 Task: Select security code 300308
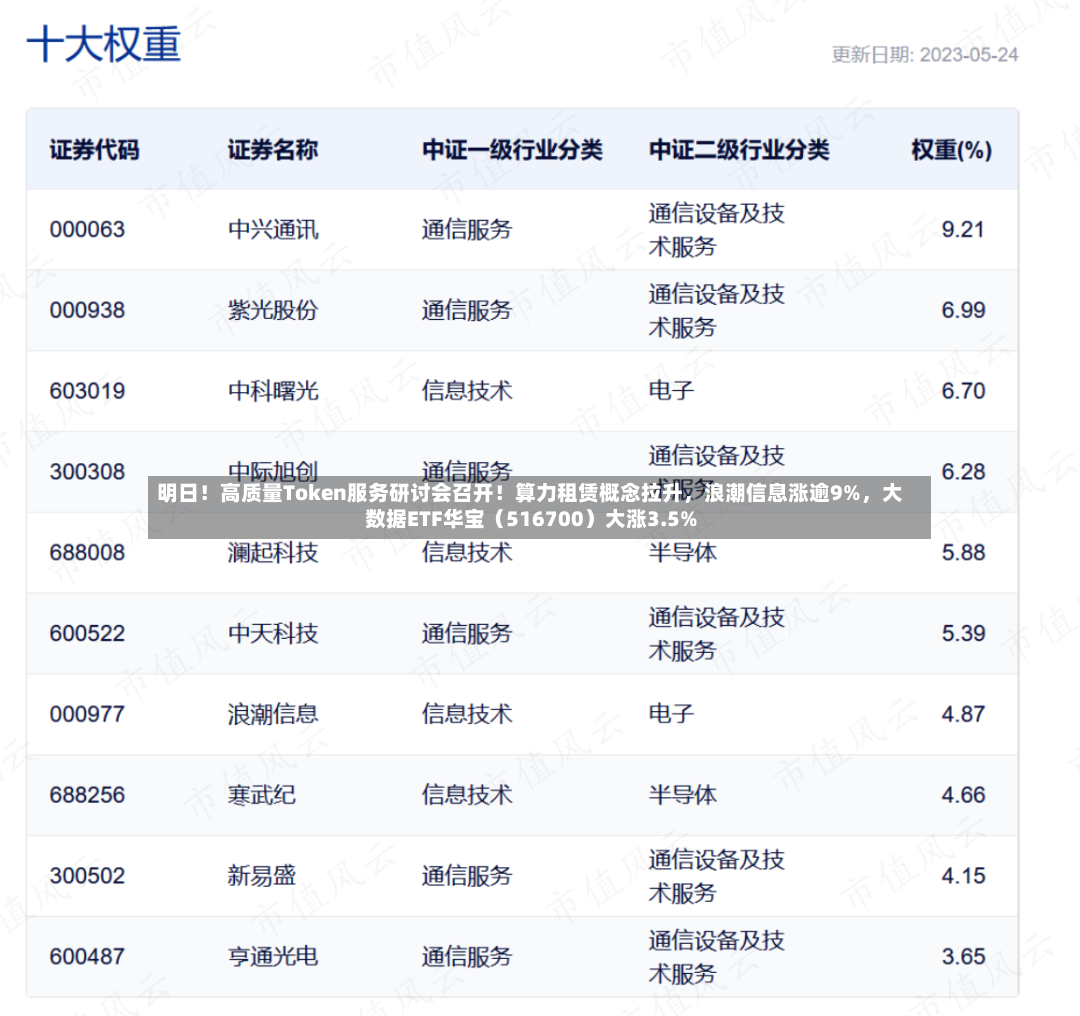tap(87, 471)
